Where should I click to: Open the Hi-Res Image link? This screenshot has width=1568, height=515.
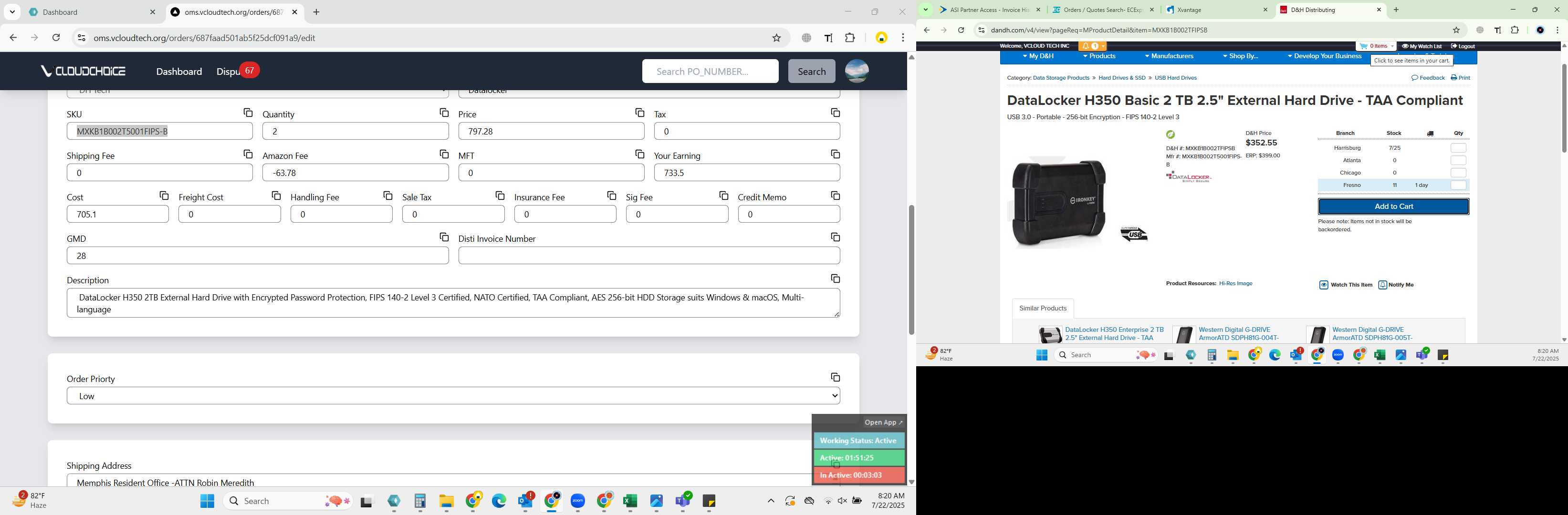(x=1235, y=284)
